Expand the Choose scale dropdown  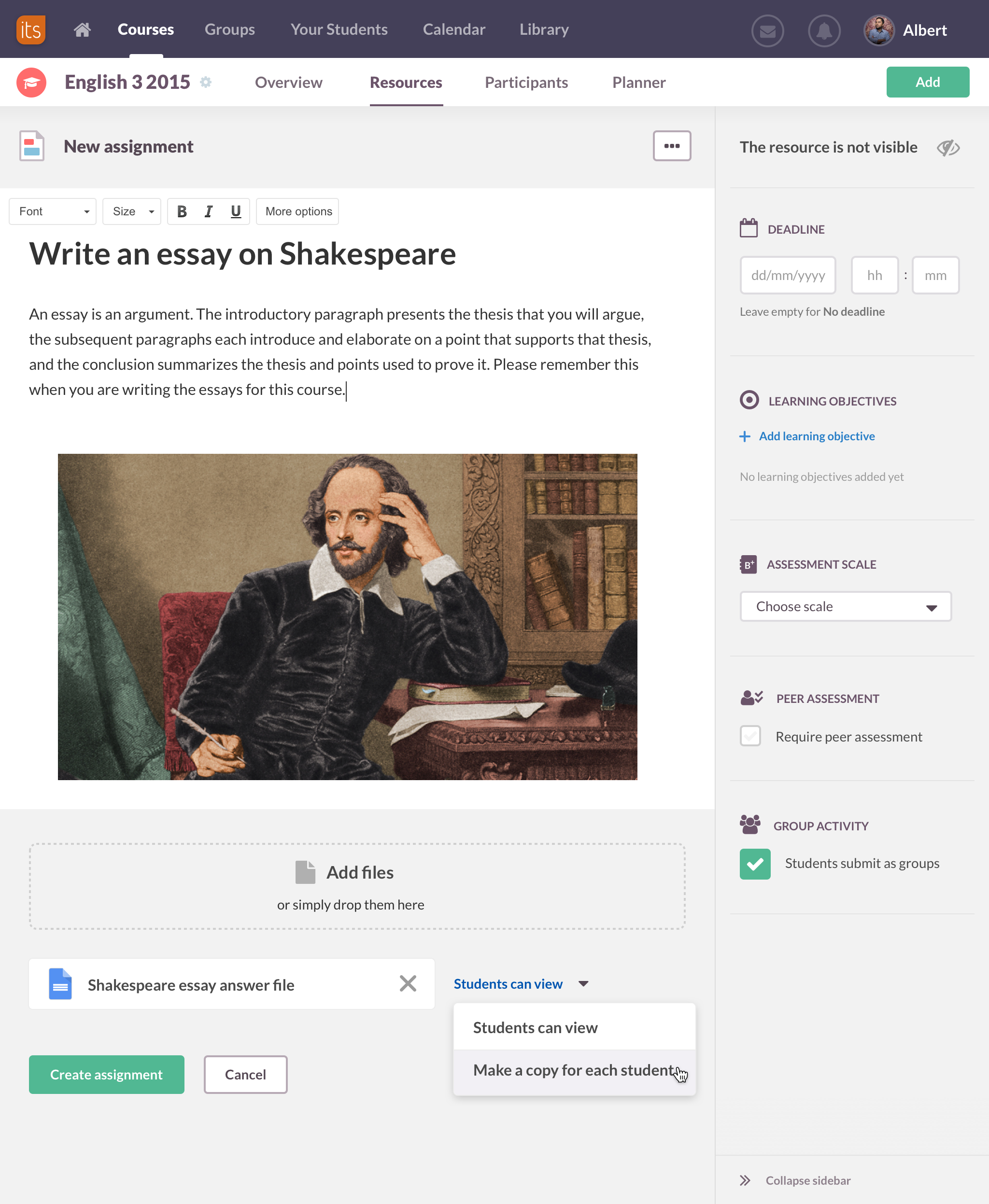pos(846,606)
